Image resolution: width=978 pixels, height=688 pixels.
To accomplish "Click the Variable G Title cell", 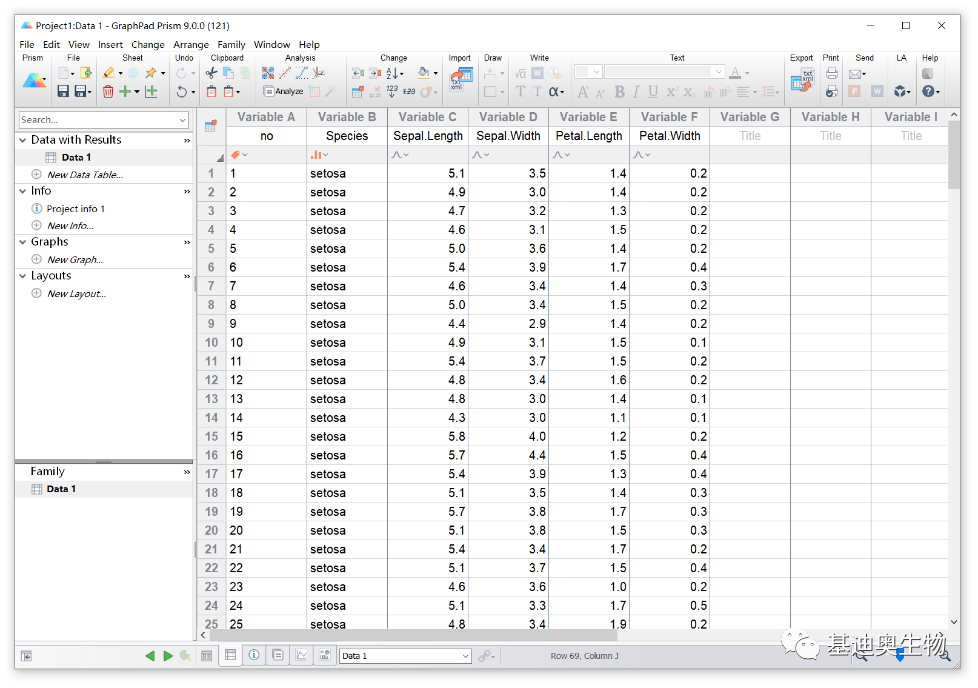I will (750, 136).
